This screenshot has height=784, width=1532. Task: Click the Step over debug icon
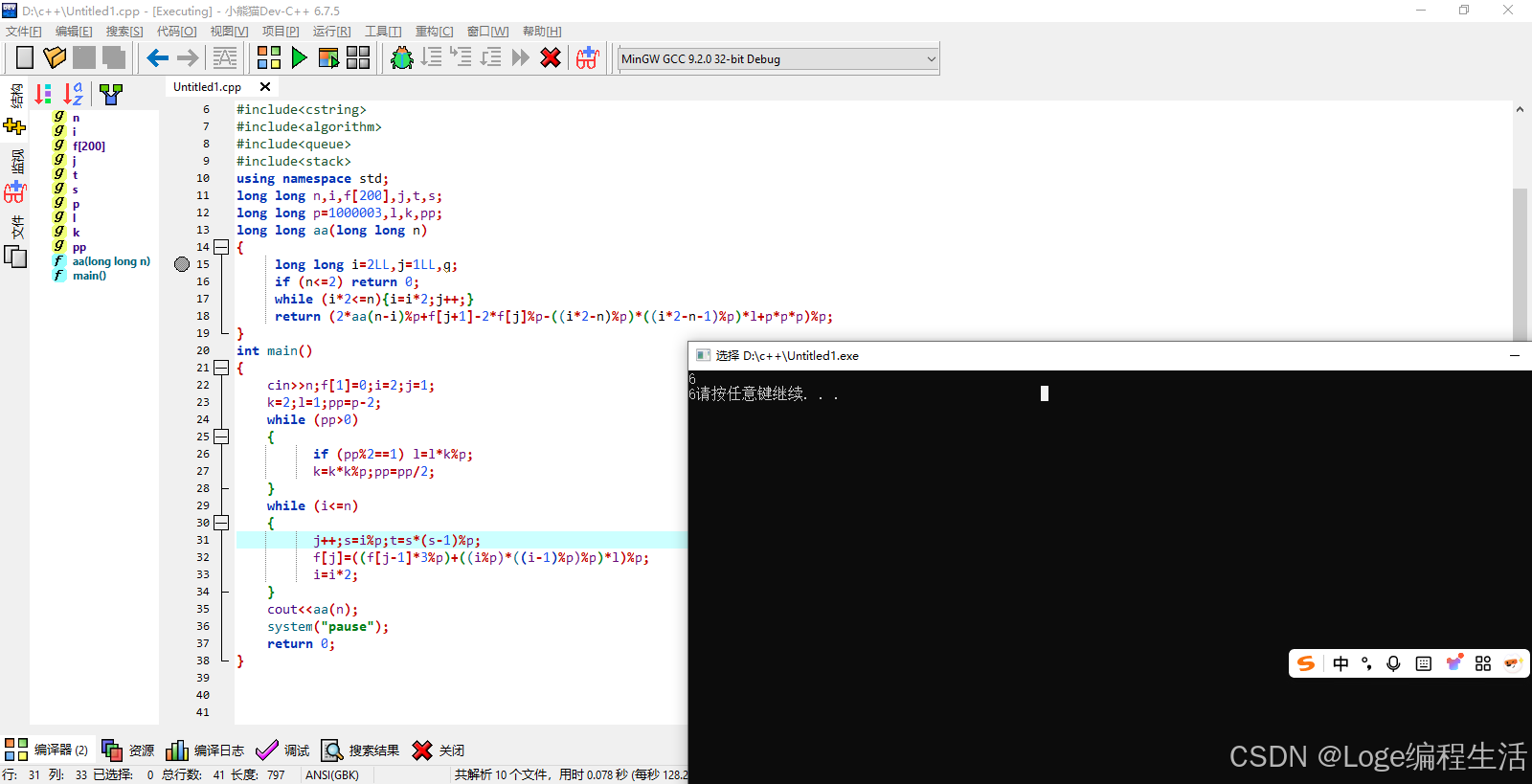click(x=432, y=58)
